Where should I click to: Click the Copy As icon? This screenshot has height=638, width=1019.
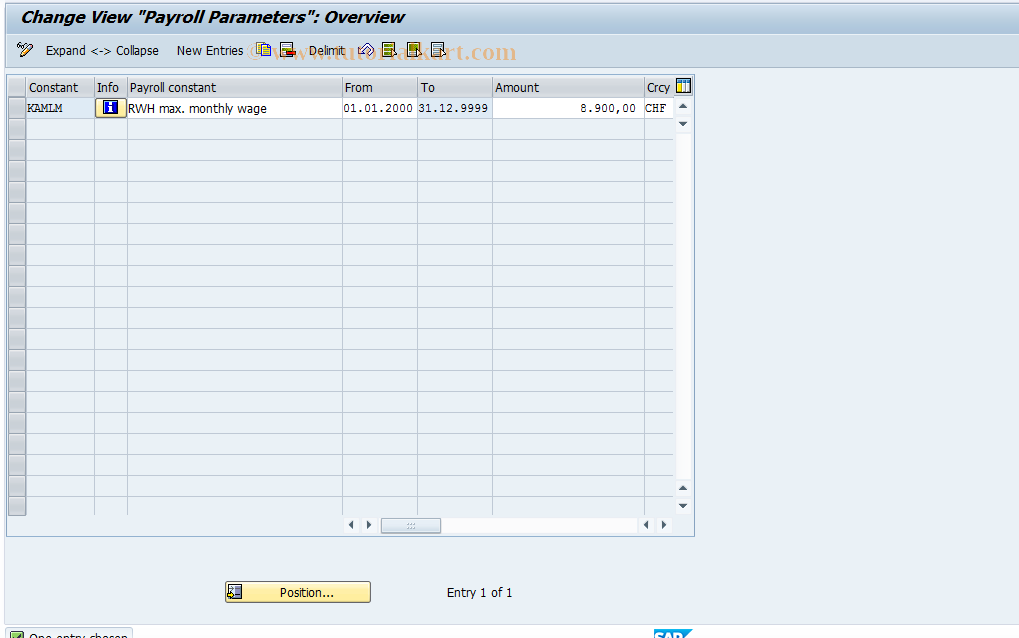coord(263,50)
